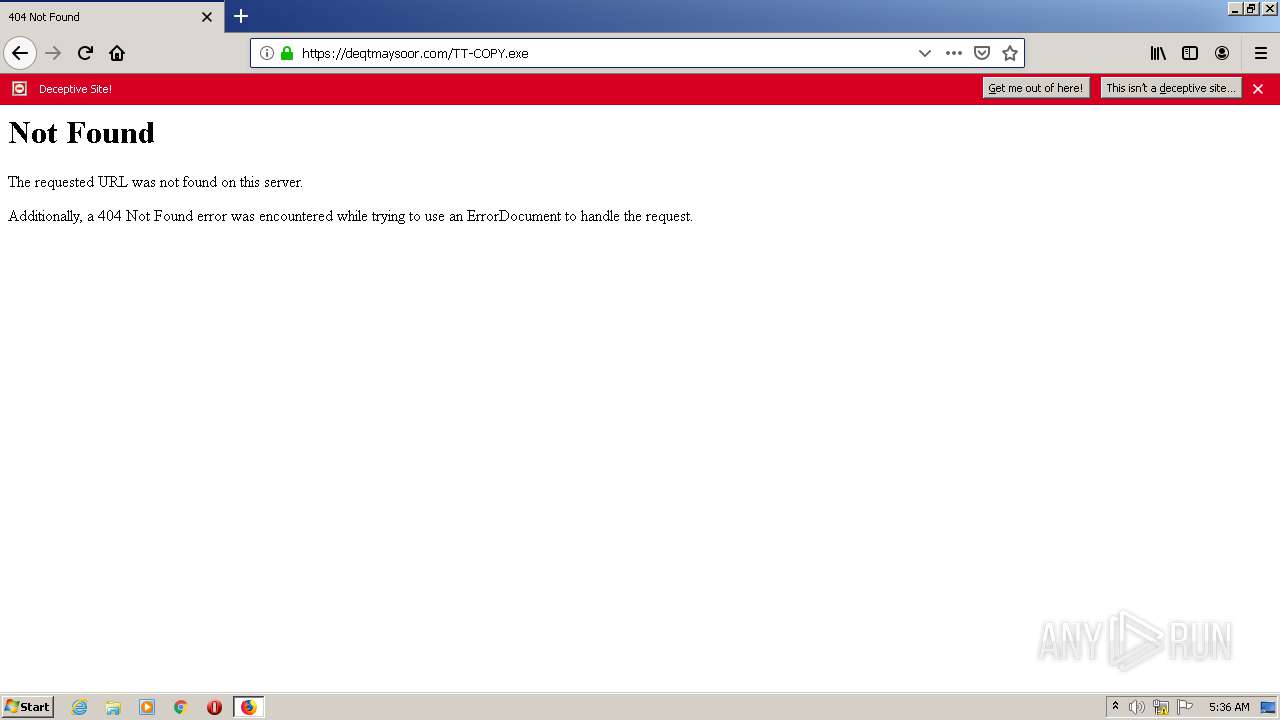1280x720 pixels.
Task: Open the volume speaker tray icon
Action: click(1137, 707)
